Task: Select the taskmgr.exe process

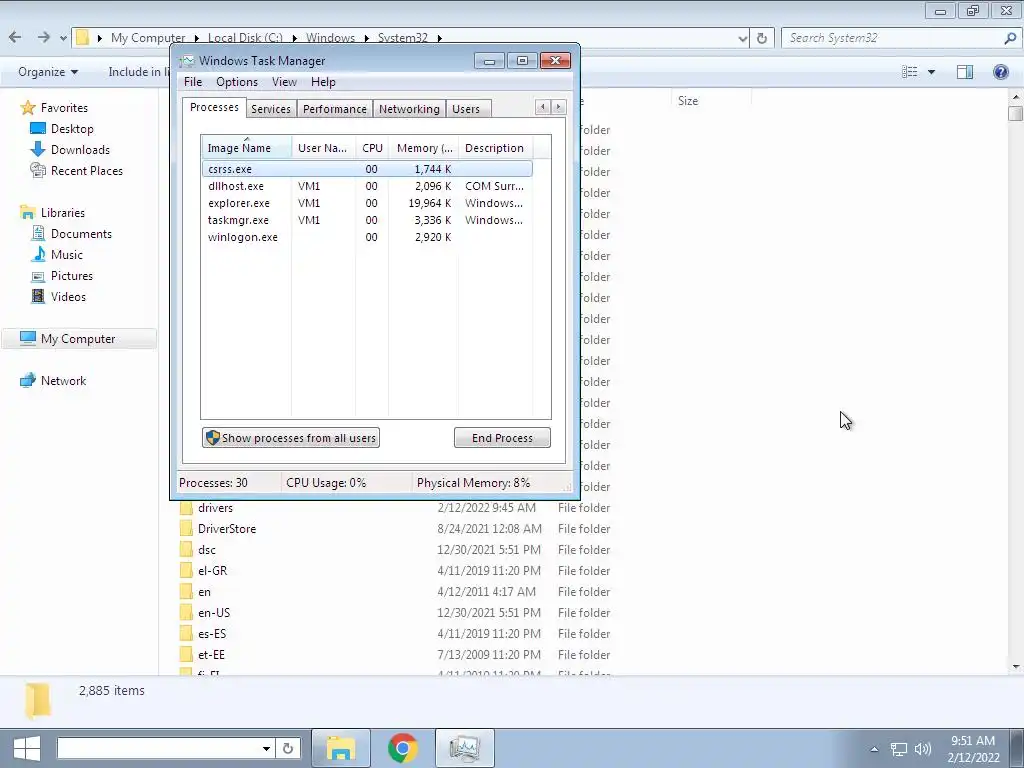Action: point(238,220)
